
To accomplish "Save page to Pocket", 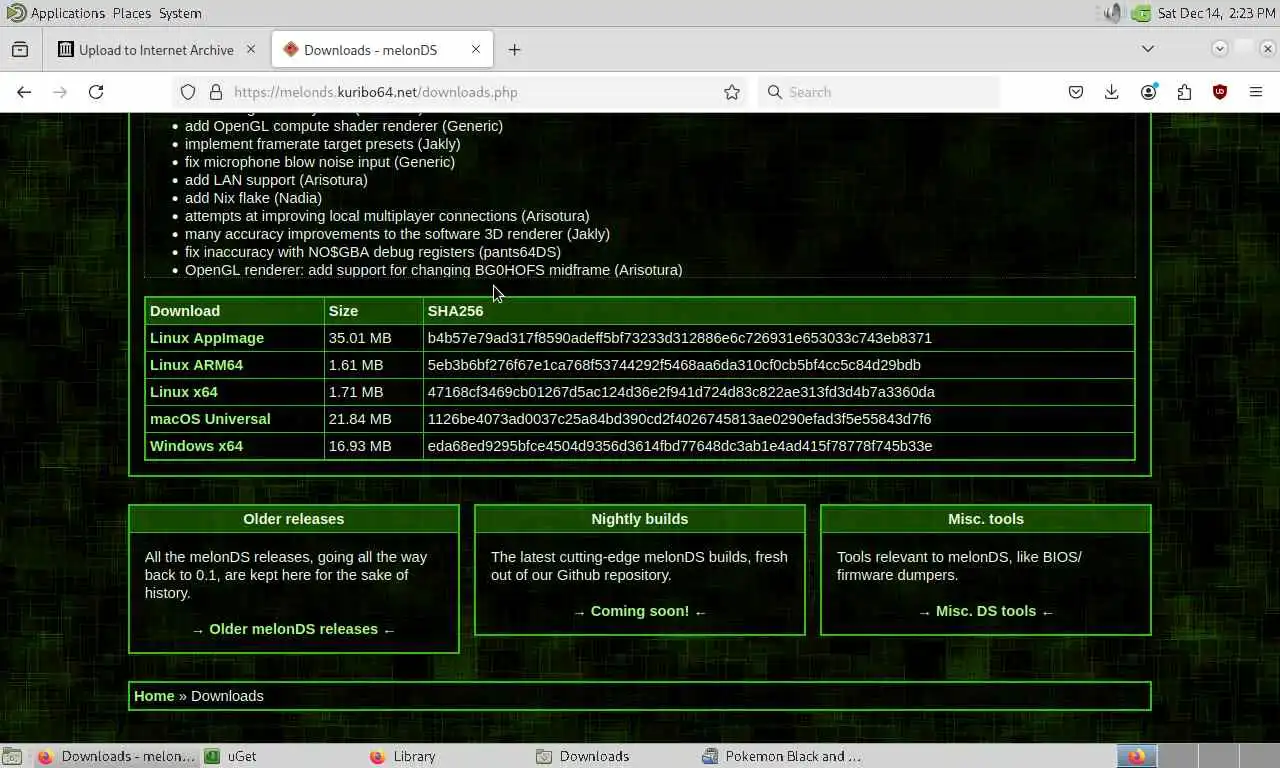I will pyautogui.click(x=1076, y=92).
